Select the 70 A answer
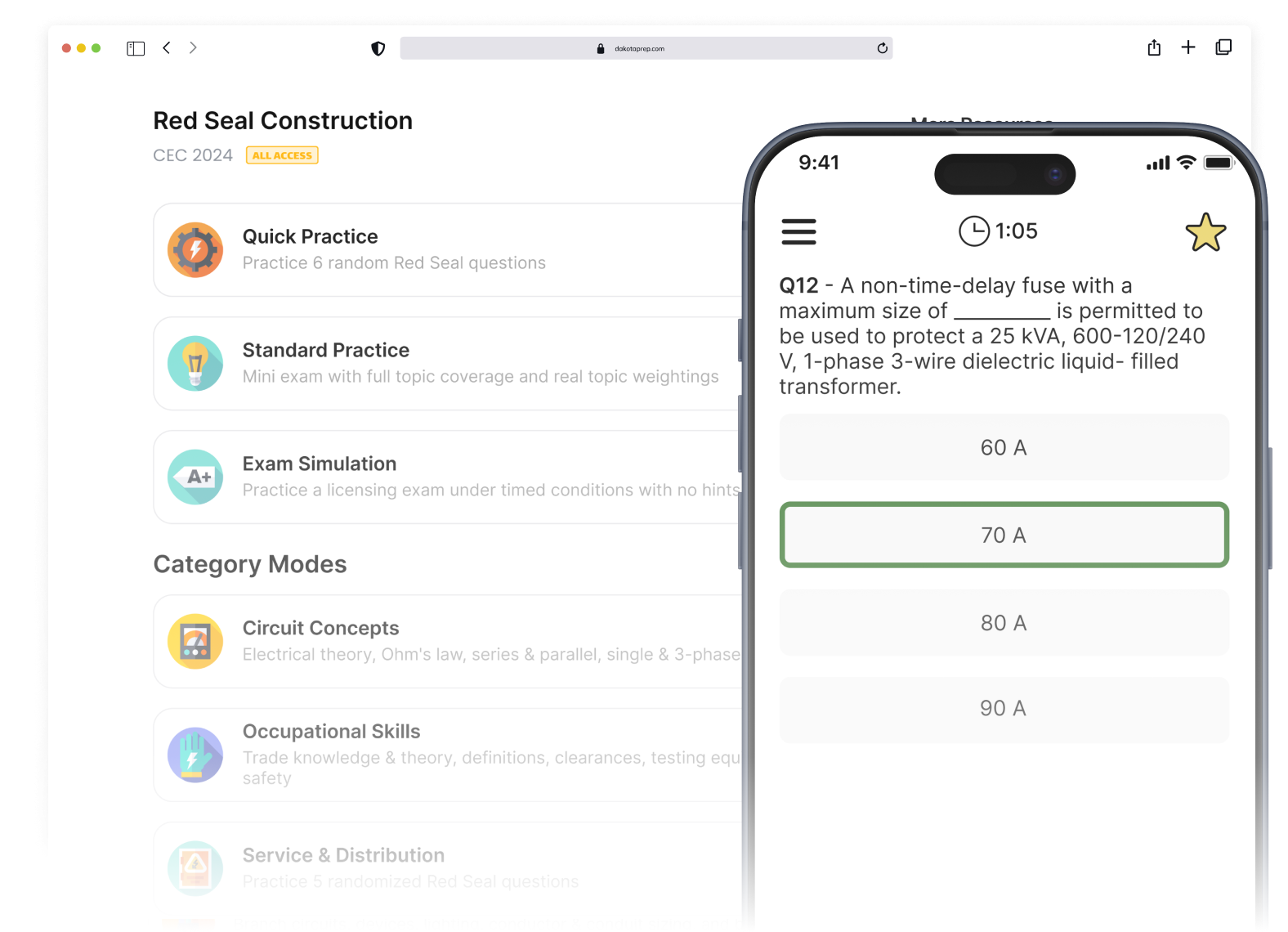 click(1004, 535)
